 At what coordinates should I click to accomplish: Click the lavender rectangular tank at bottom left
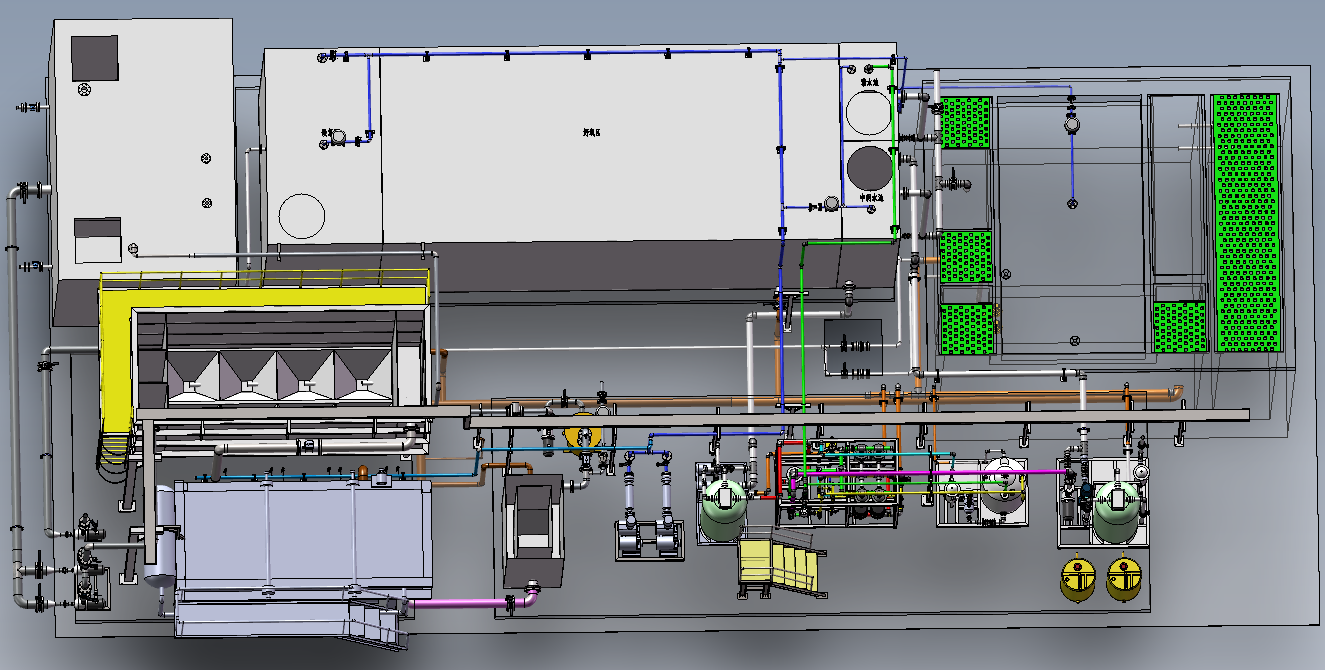[x=300, y=540]
